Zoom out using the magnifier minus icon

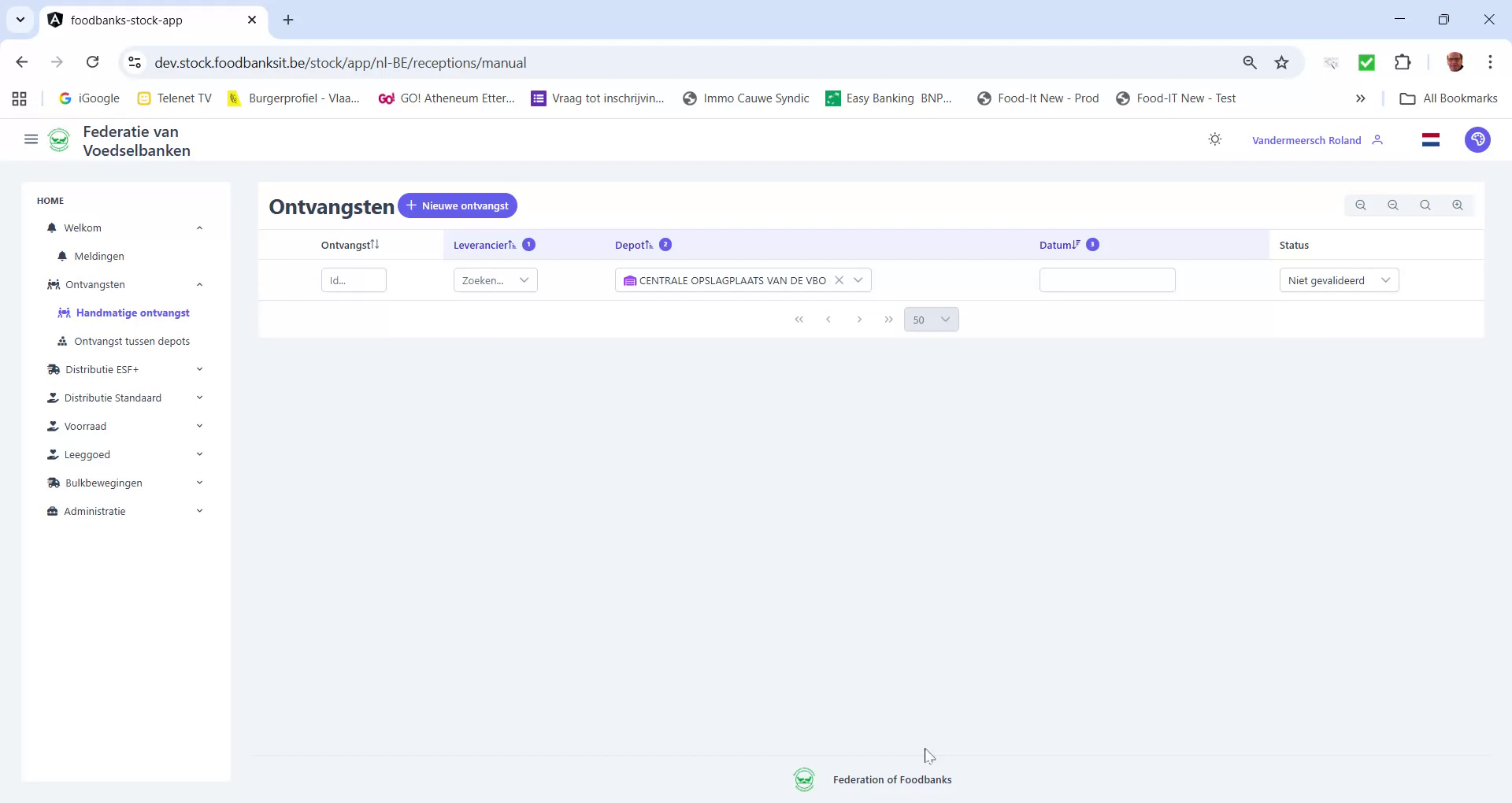coord(1393,205)
